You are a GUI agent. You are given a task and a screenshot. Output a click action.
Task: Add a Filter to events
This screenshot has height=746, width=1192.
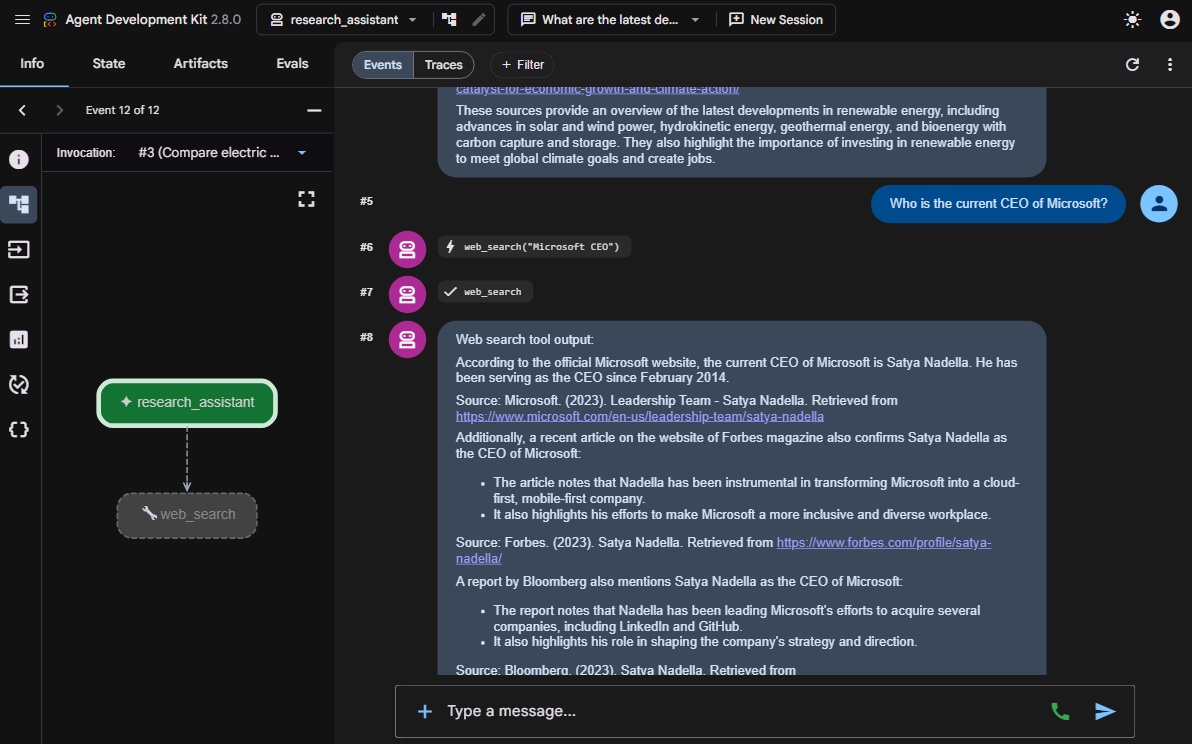point(522,65)
